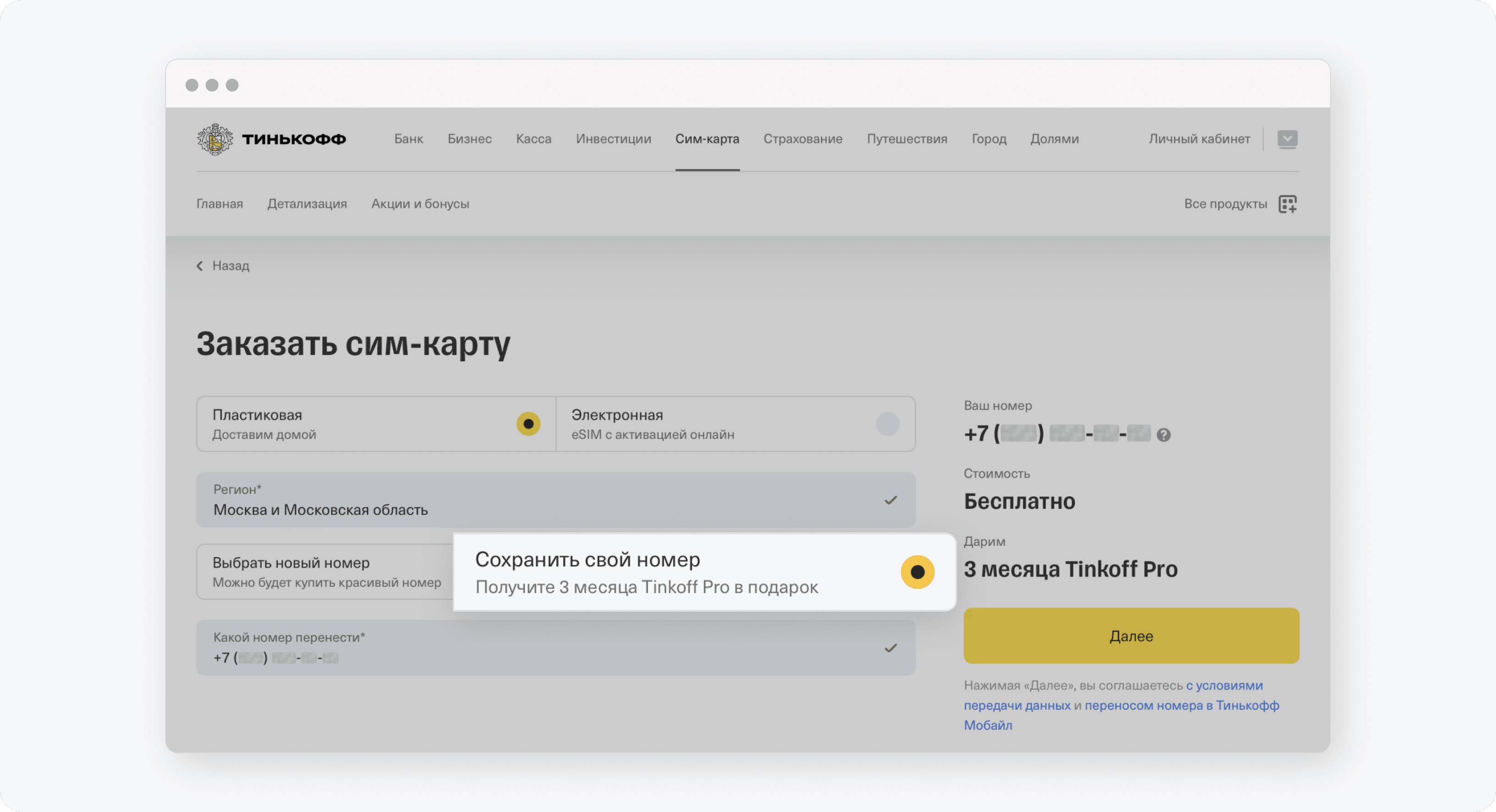Open the Долями menu item
Viewport: 1496px width, 812px height.
(x=1054, y=139)
